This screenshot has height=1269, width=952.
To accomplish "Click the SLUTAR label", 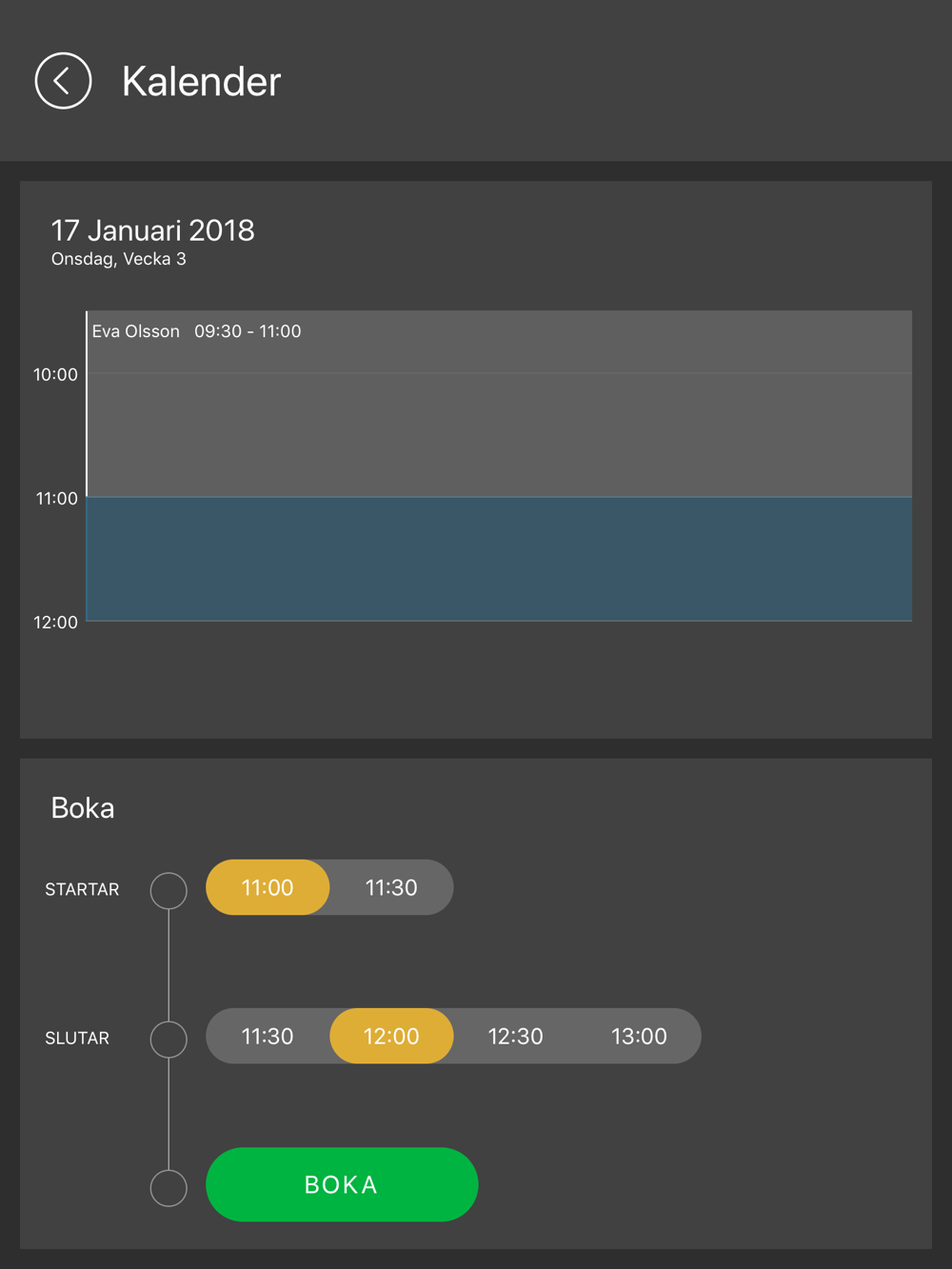I will point(77,1038).
